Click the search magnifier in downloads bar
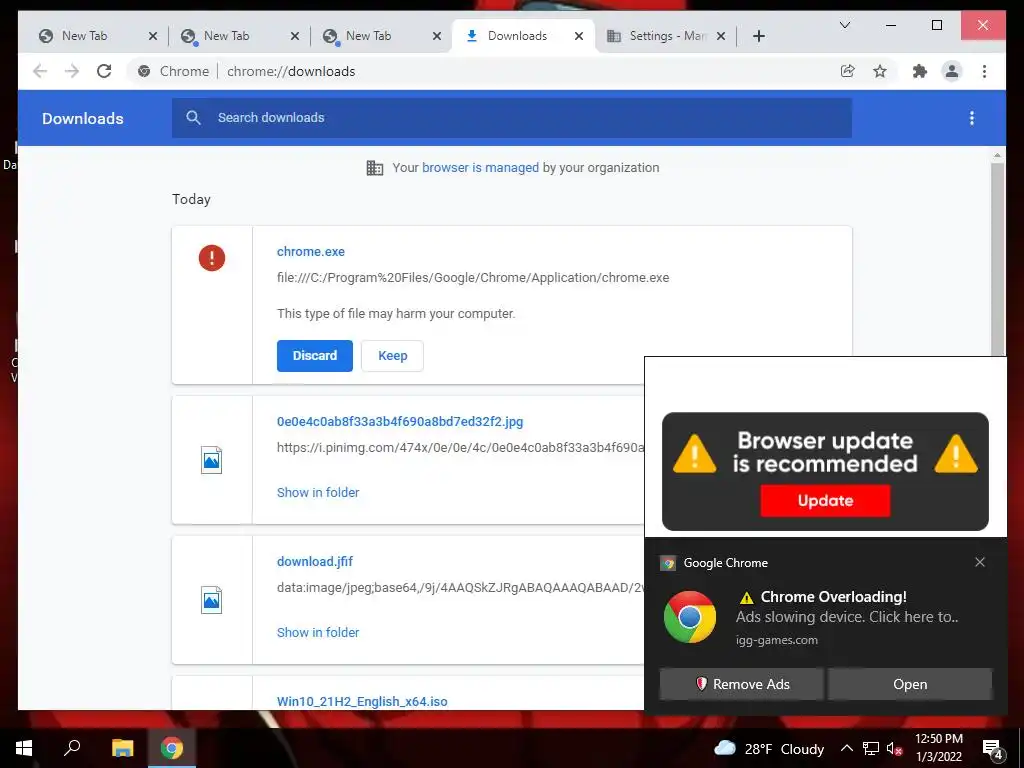The image size is (1024, 768). 193,118
